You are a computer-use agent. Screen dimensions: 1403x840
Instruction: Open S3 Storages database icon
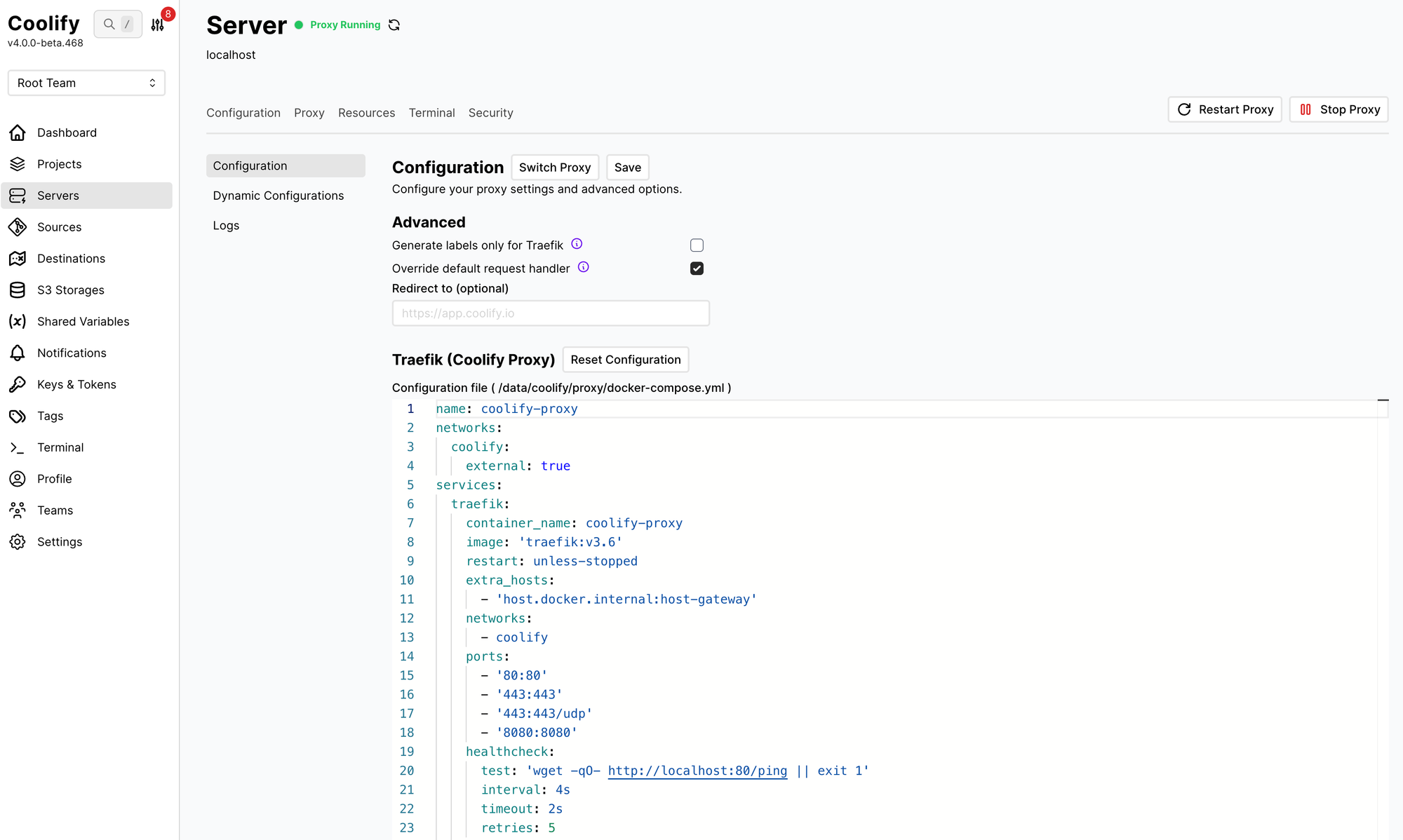click(18, 290)
